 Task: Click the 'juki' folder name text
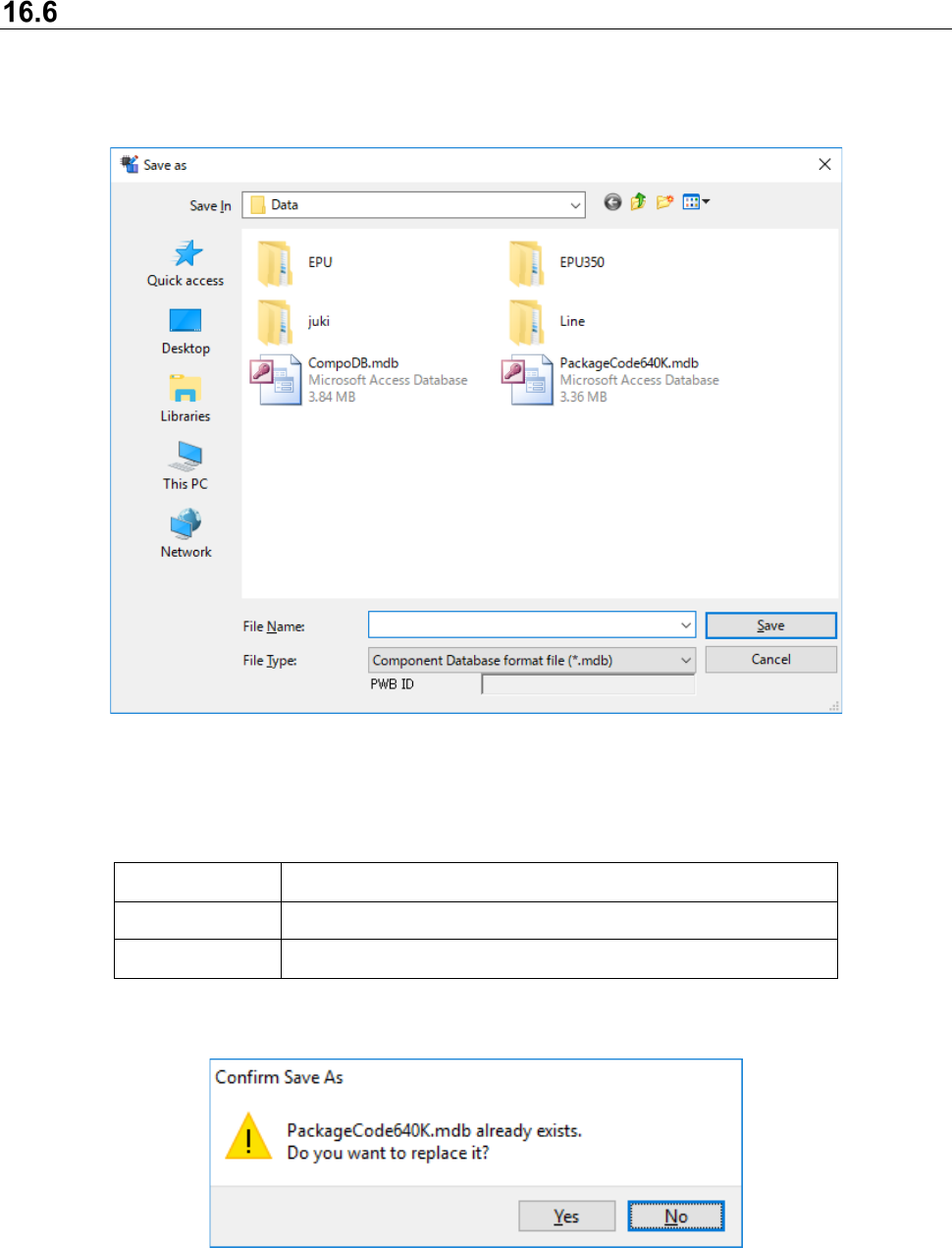pos(319,321)
